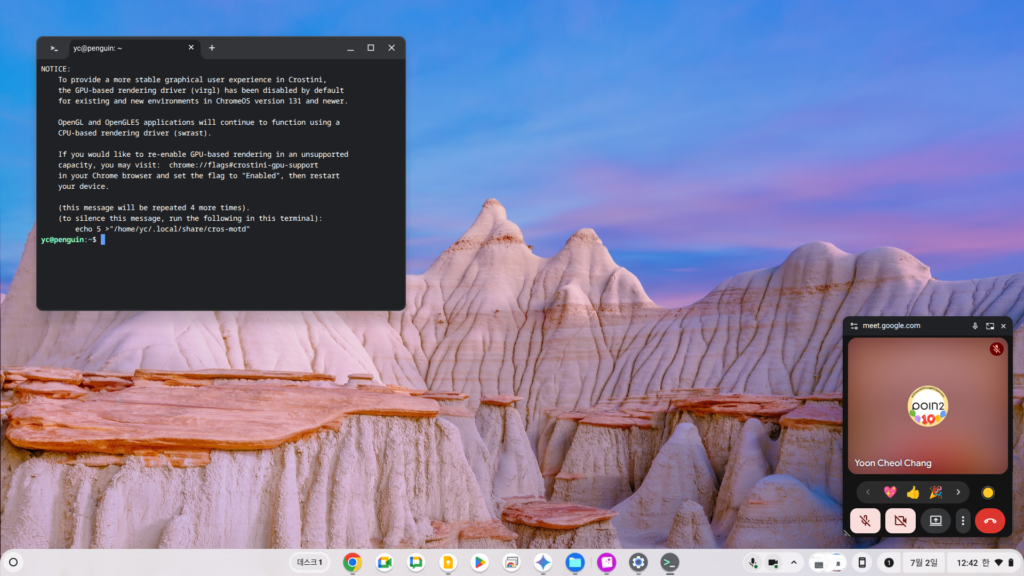Open Google Keep from the shelf
The image size is (1024, 576).
click(448, 562)
